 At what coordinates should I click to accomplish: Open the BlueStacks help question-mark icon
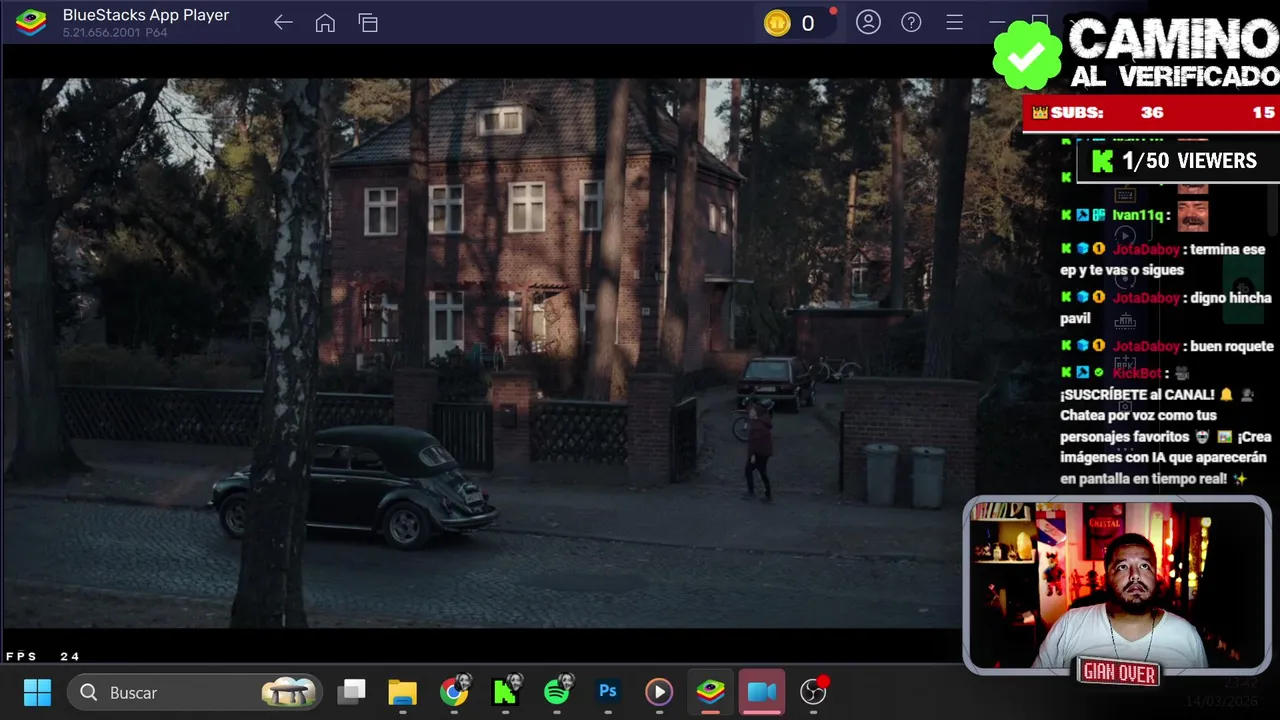[911, 22]
